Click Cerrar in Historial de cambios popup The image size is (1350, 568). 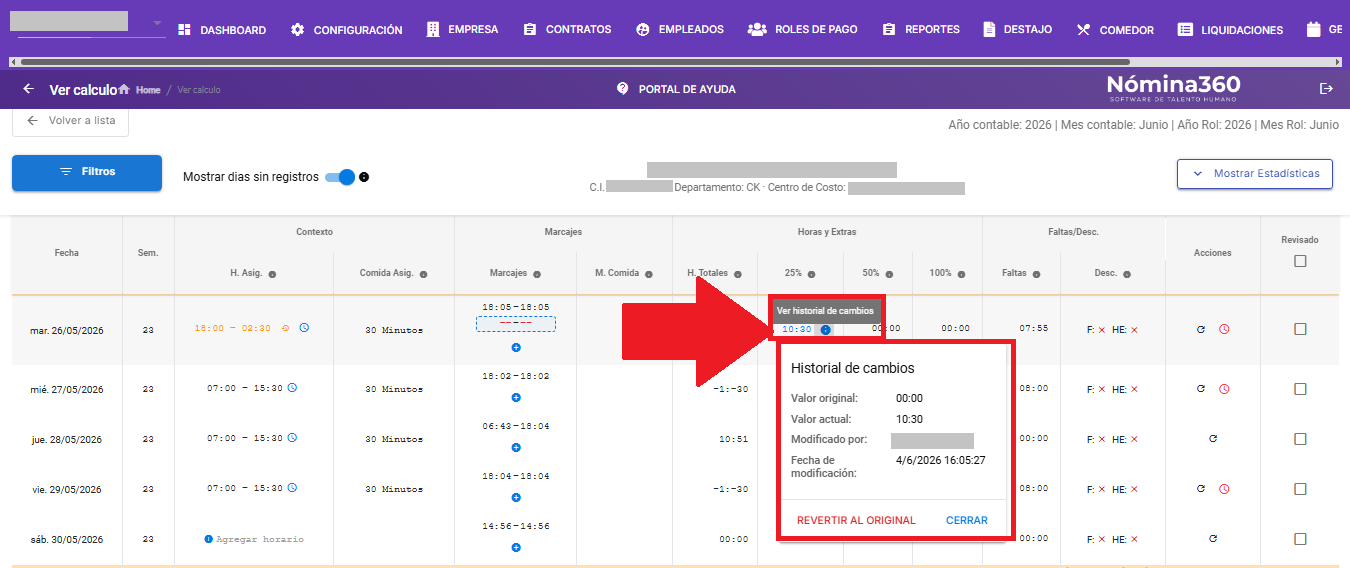(x=967, y=520)
